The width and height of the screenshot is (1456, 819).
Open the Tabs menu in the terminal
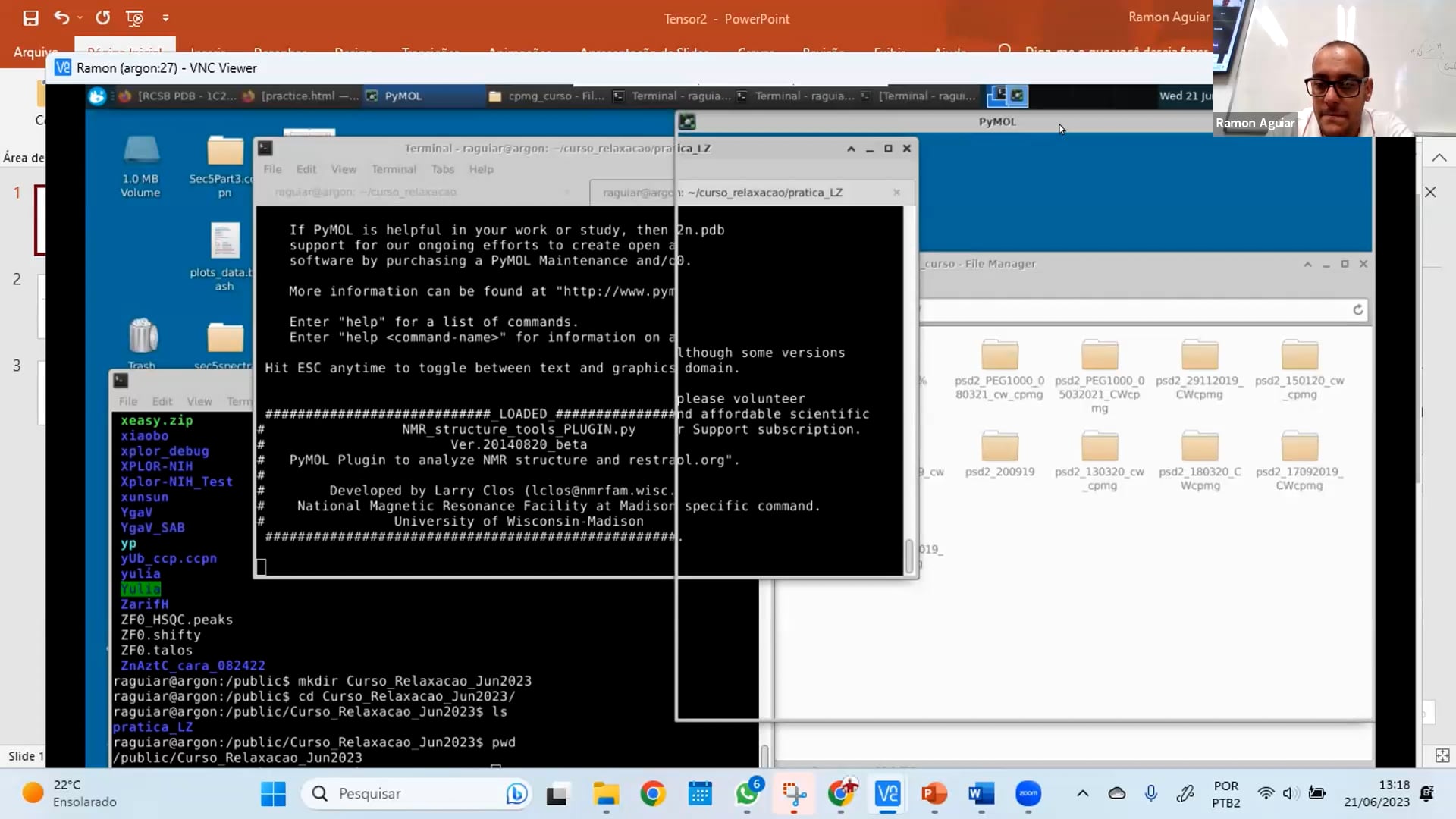click(443, 169)
